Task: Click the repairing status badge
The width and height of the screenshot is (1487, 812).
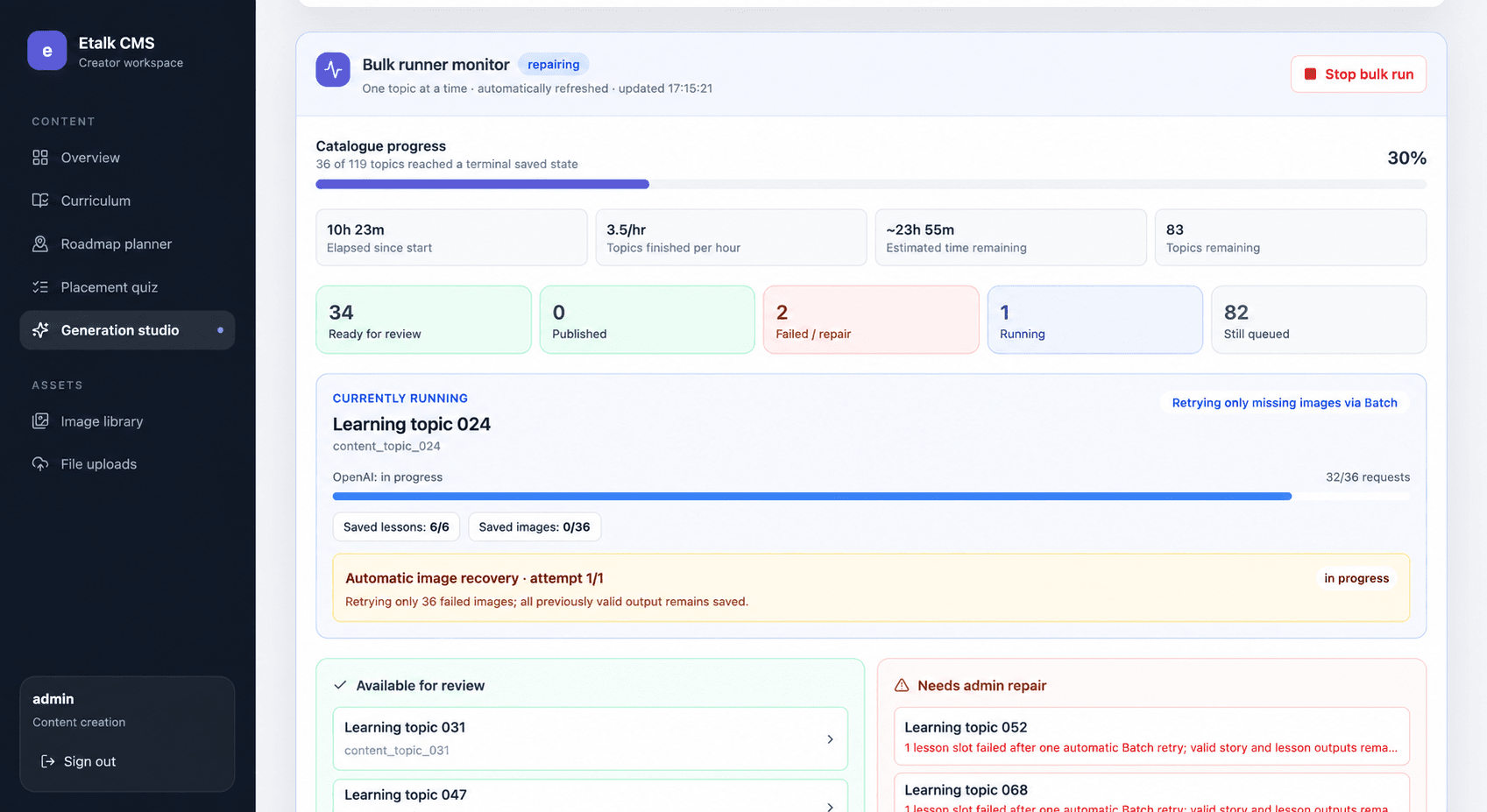Action: click(553, 65)
